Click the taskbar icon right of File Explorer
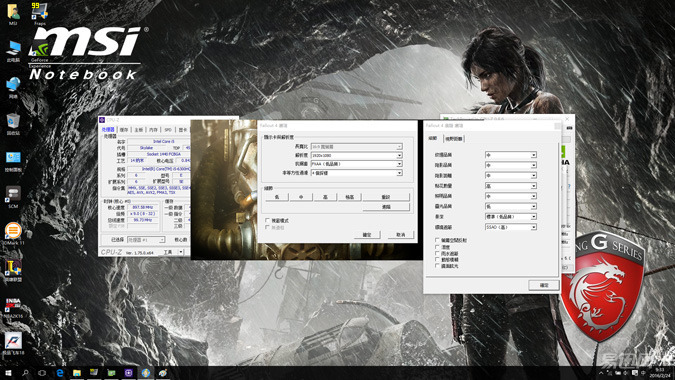The image size is (675, 380). (x=94, y=373)
